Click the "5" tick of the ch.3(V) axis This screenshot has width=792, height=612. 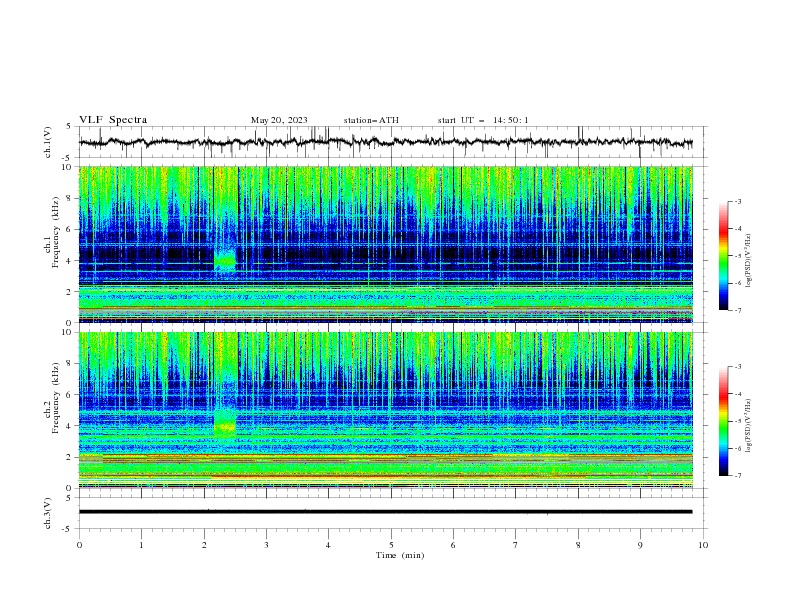[x=69, y=498]
